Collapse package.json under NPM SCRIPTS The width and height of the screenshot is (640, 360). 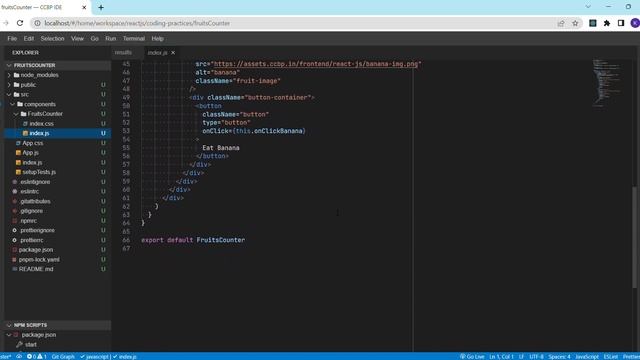pos(57,335)
